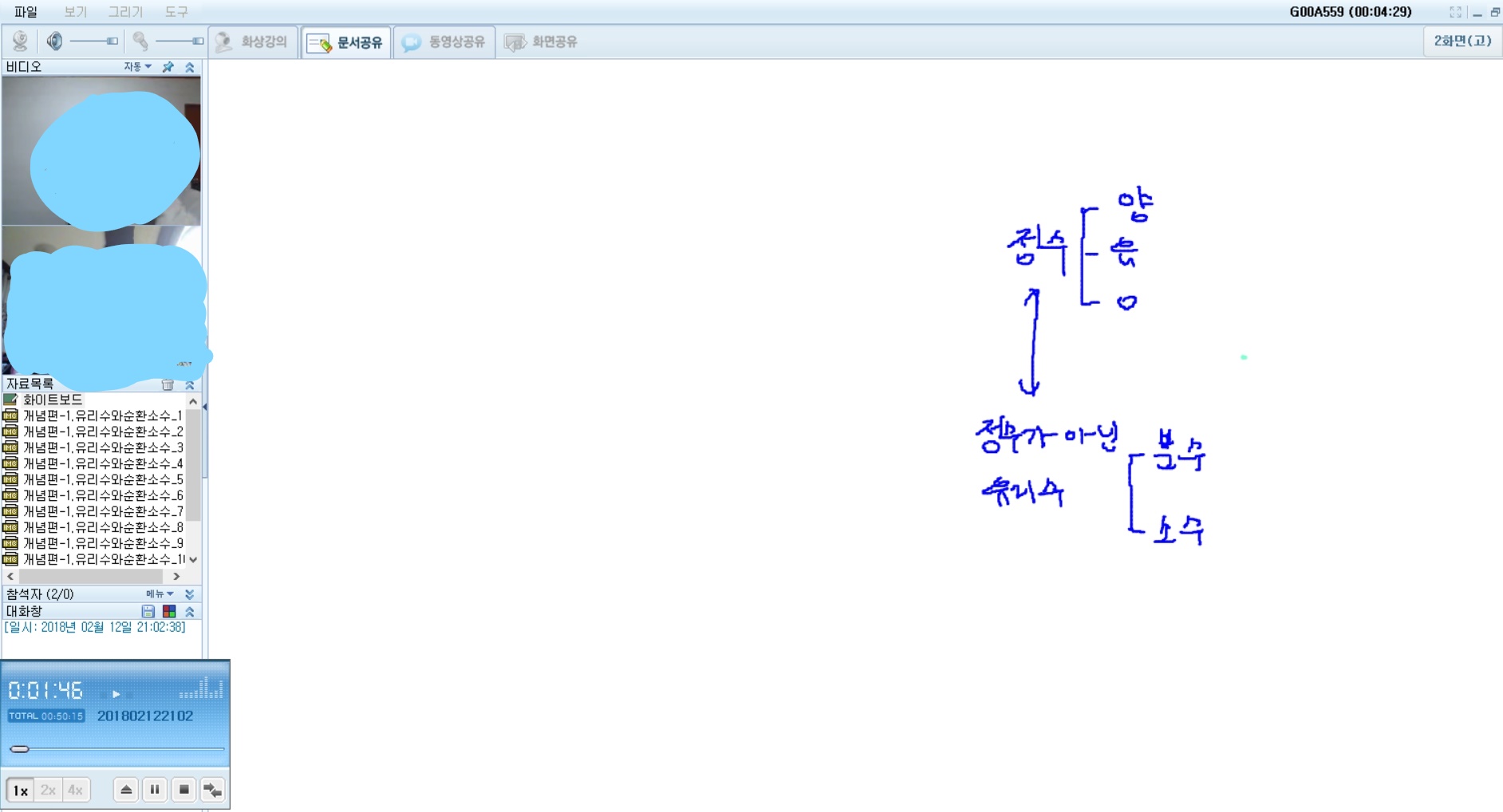The height and width of the screenshot is (812, 1503).
Task: Select 개념편-1.유리수와순환소수_2
Action: 103,432
